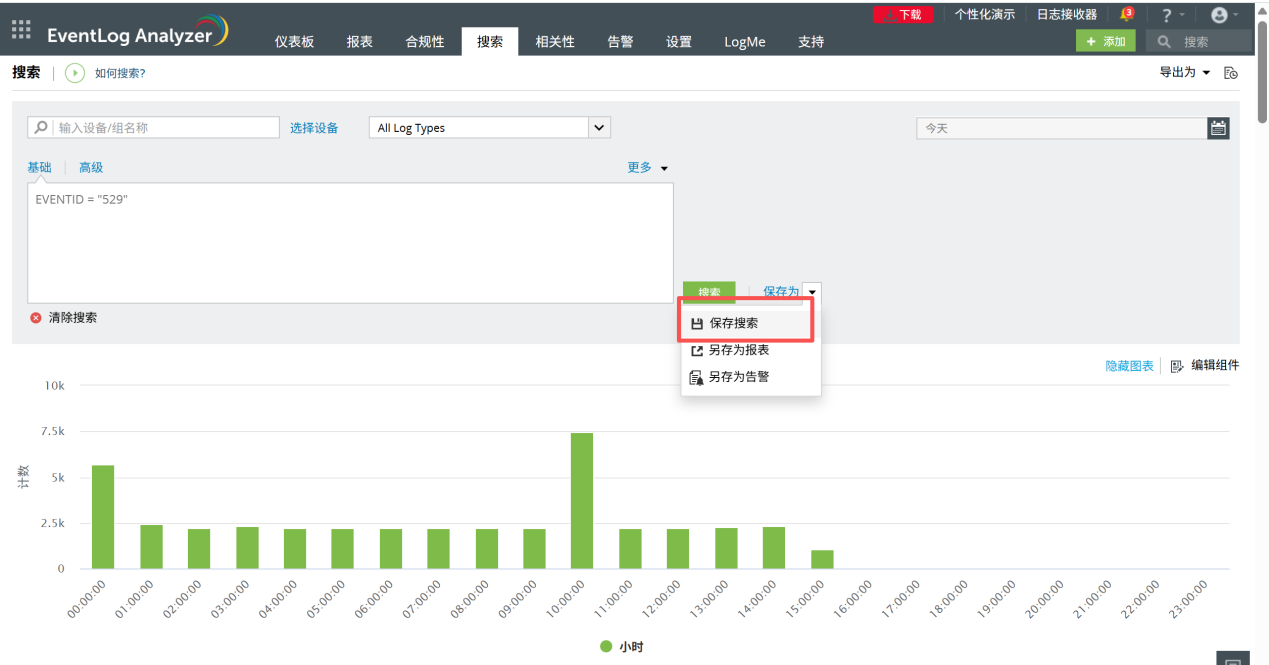The height and width of the screenshot is (665, 1269).
Task: Click the schedule export icon beside 导出为
Action: click(1231, 73)
